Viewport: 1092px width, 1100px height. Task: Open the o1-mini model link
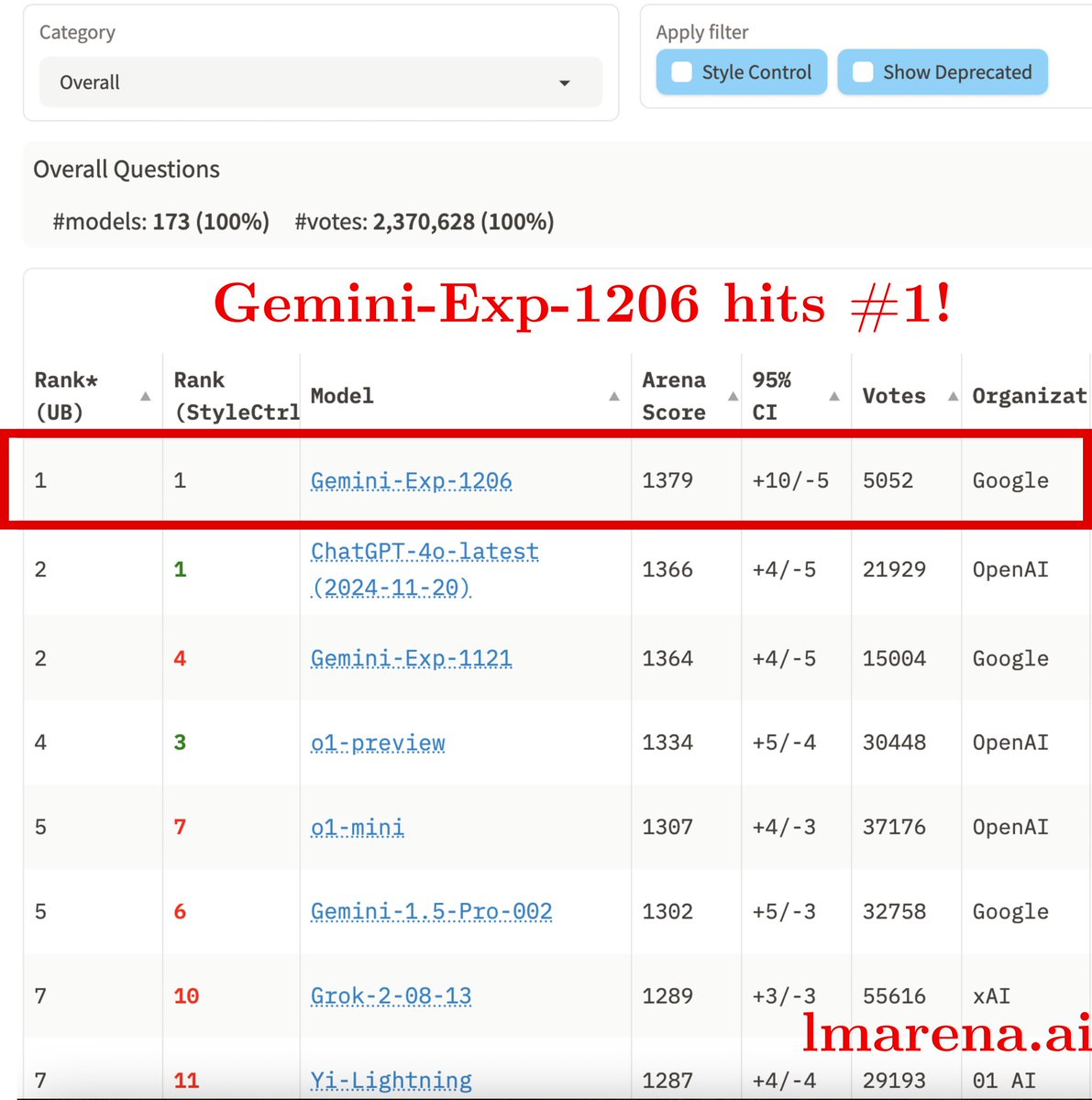click(358, 827)
